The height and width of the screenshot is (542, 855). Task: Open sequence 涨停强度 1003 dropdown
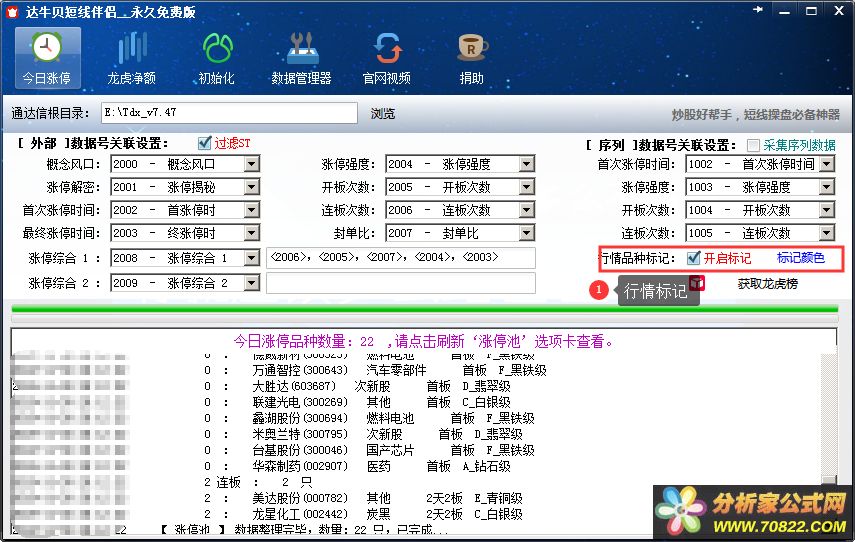tap(827, 187)
